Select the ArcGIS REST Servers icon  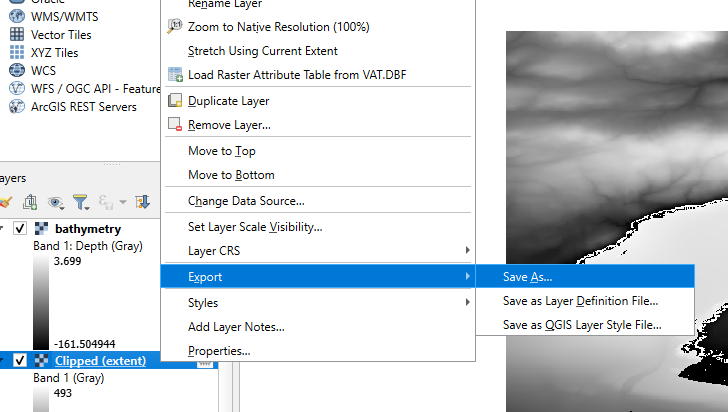(x=17, y=107)
